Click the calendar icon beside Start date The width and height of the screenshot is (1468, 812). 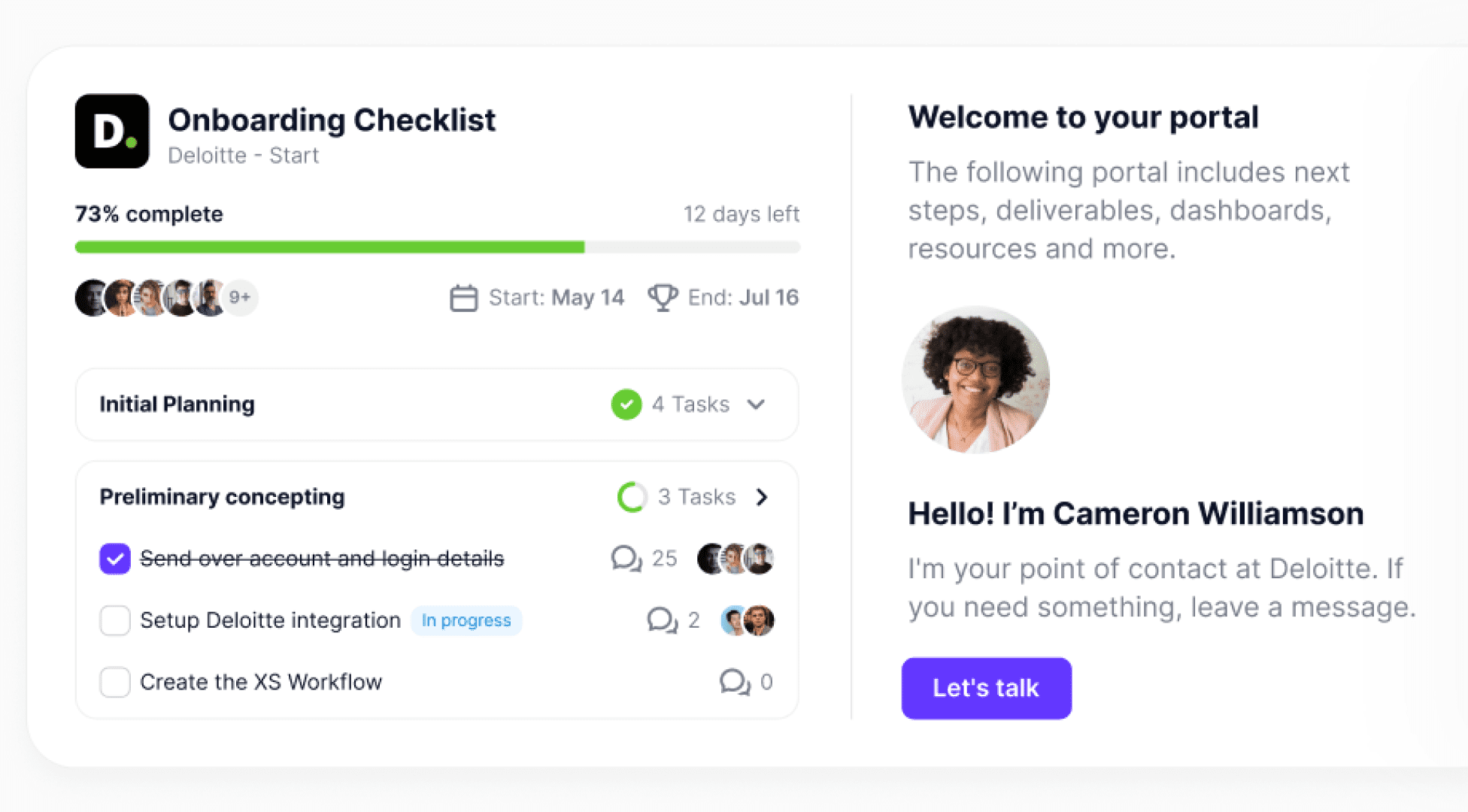(x=463, y=298)
